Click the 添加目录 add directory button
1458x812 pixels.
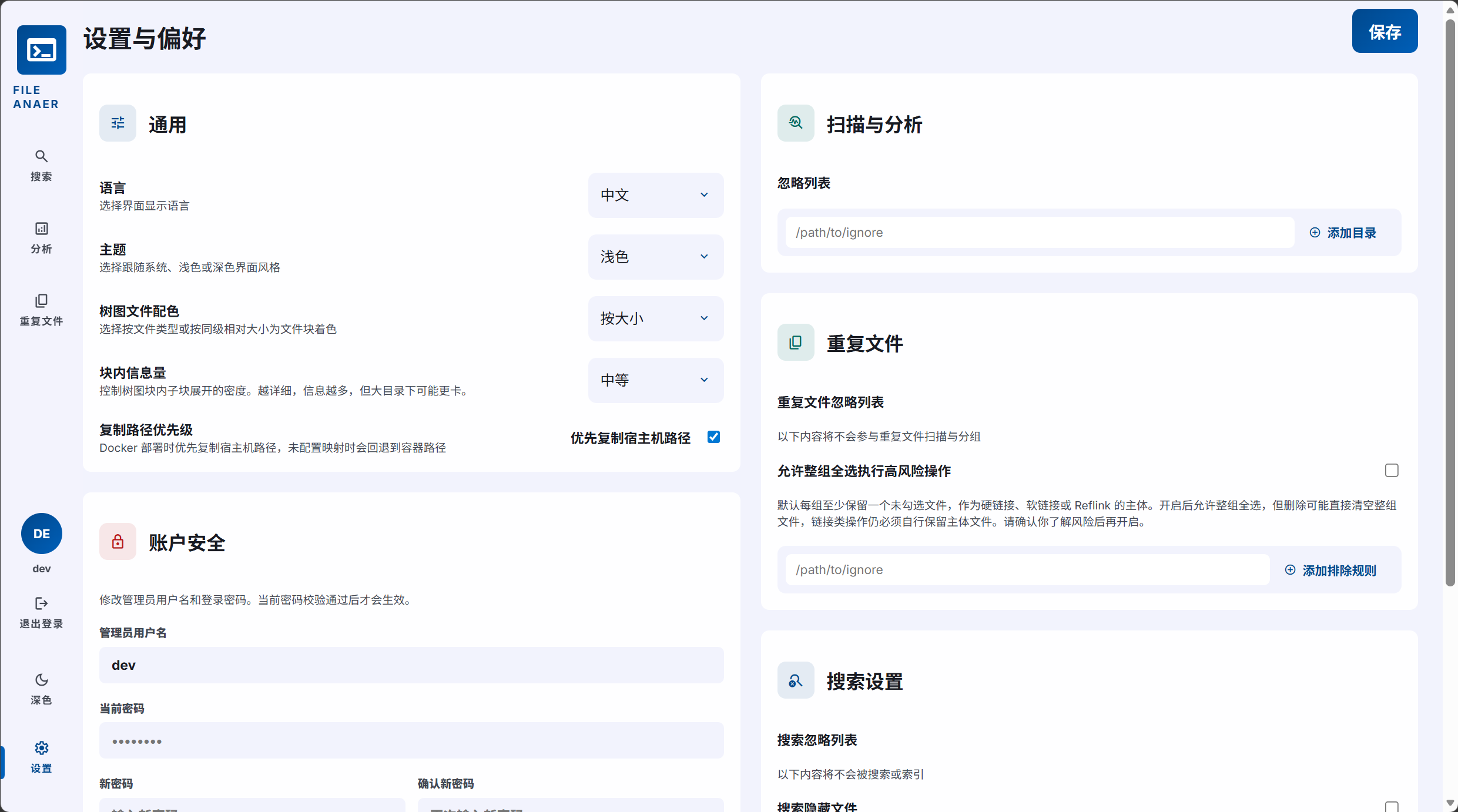[x=1343, y=233]
